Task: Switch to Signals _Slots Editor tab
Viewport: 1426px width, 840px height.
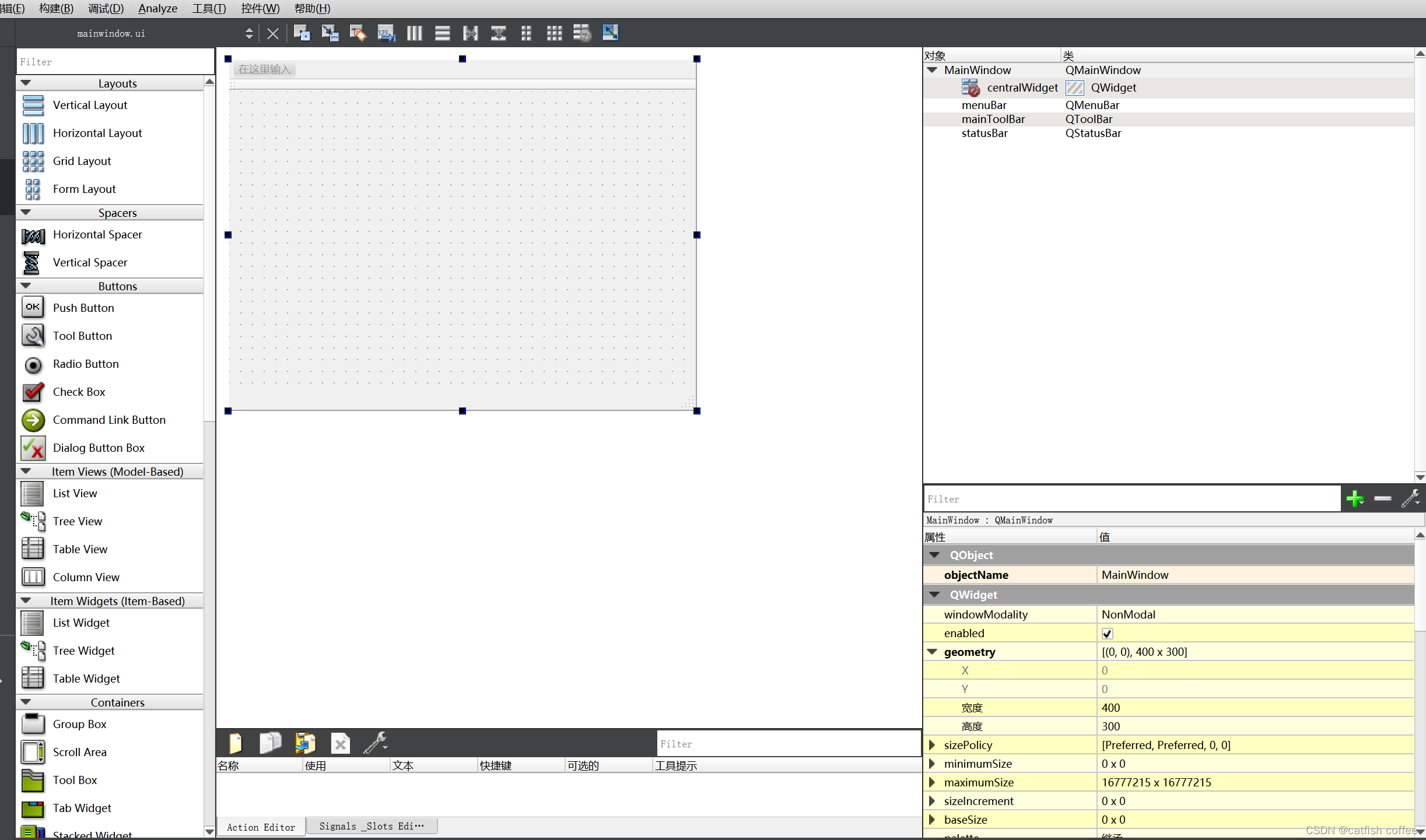Action: tap(371, 827)
